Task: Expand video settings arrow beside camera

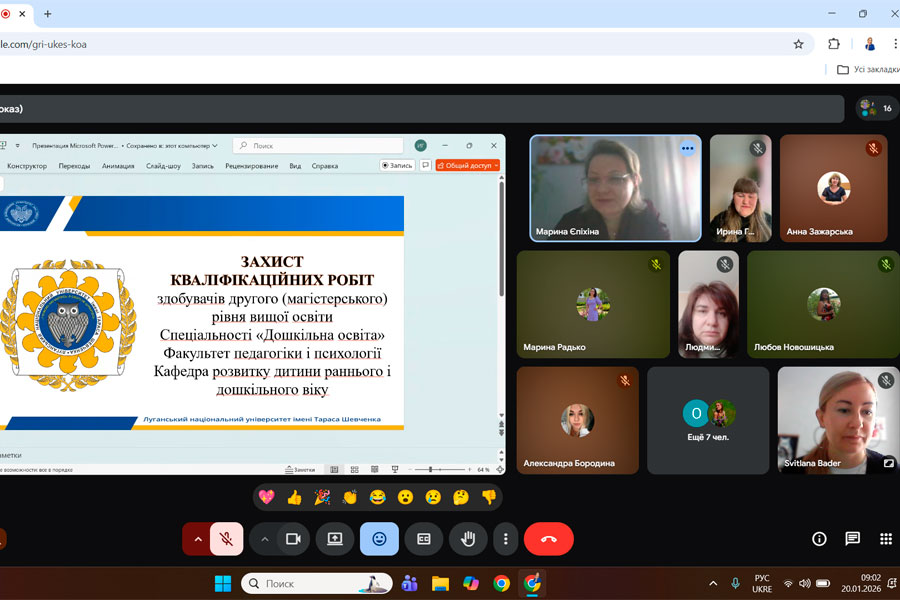Action: click(x=265, y=539)
